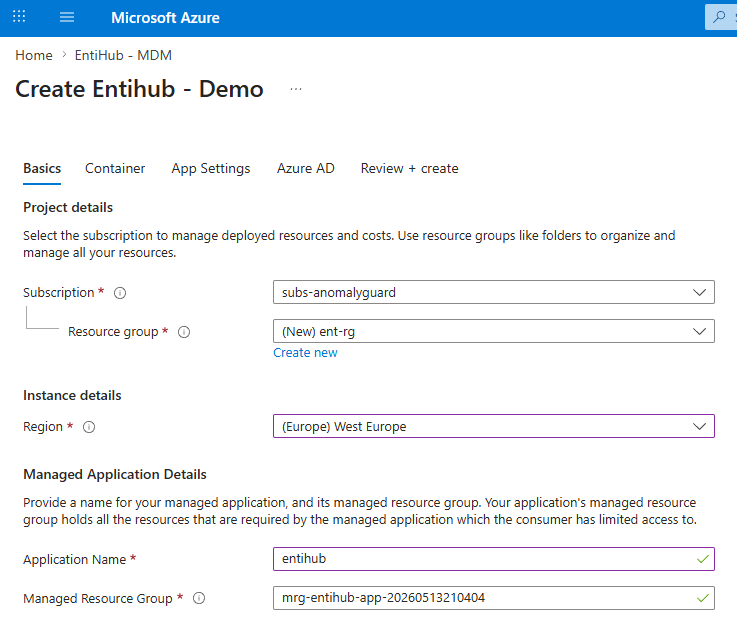The image size is (737, 635).
Task: Click the Create new resource group link
Action: (x=305, y=353)
